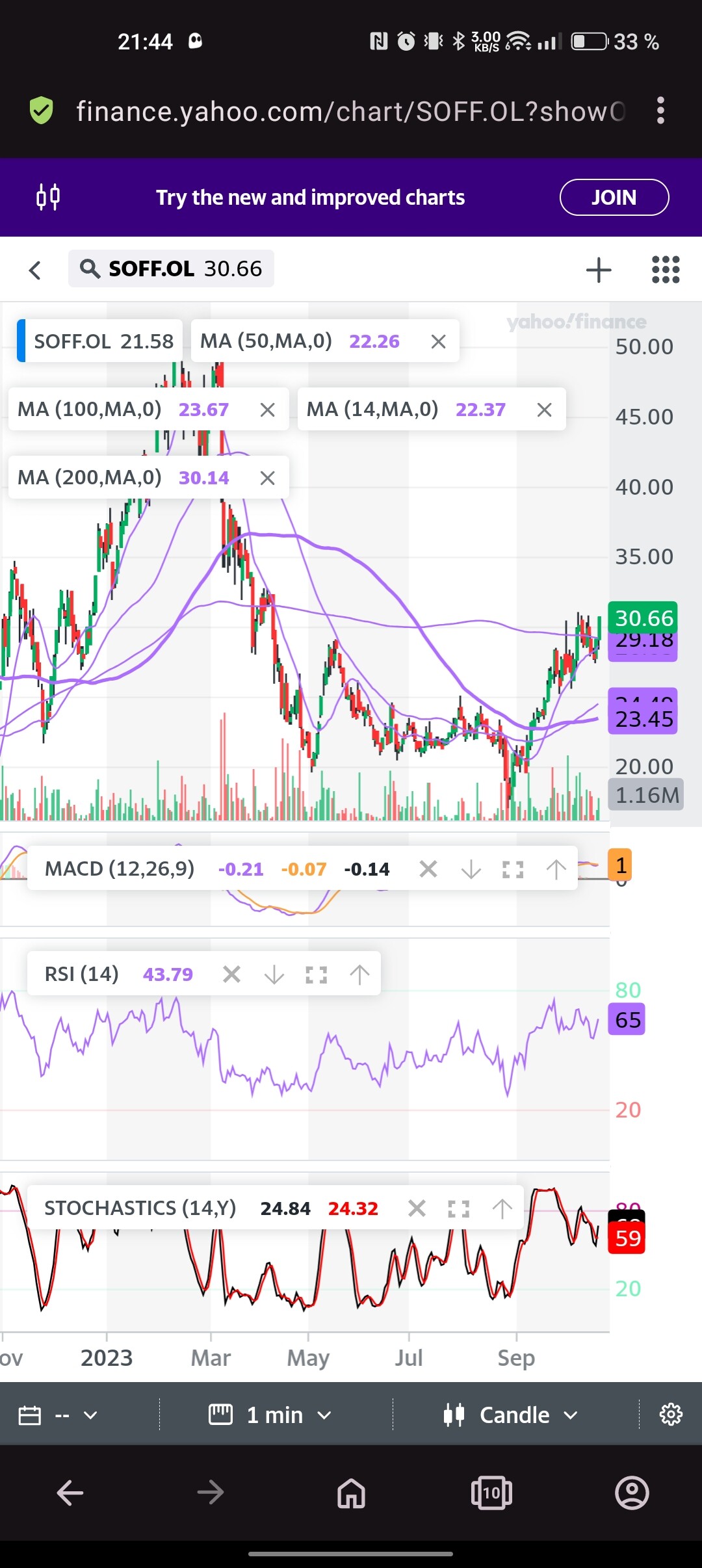The height and width of the screenshot is (1568, 702).
Task: Select the SOFF.OL series label
Action: point(102,341)
